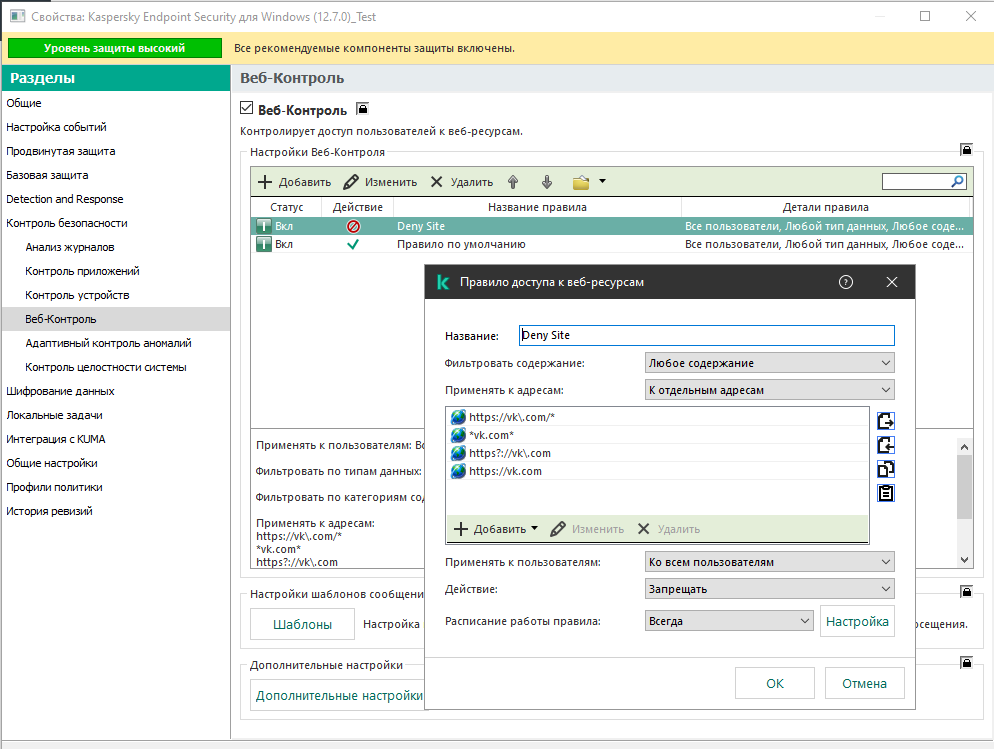Click the export addresses icon beside the list

885,421
